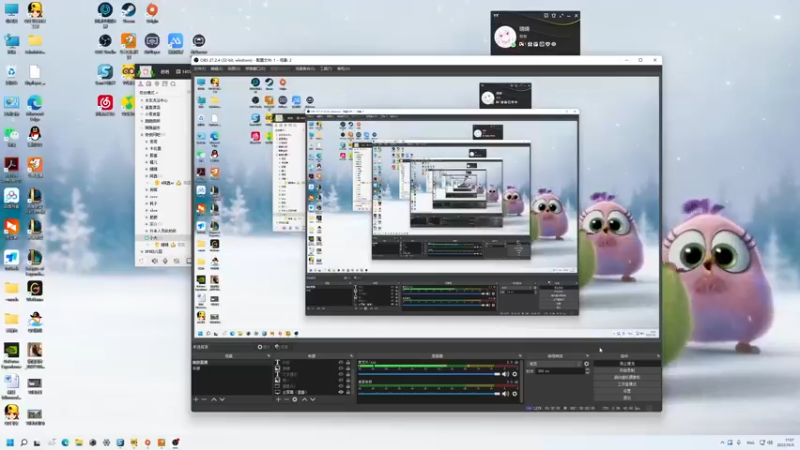This screenshot has width=800, height=450.
Task: Click Studio Mode button in Controls dock
Action: pos(627,384)
